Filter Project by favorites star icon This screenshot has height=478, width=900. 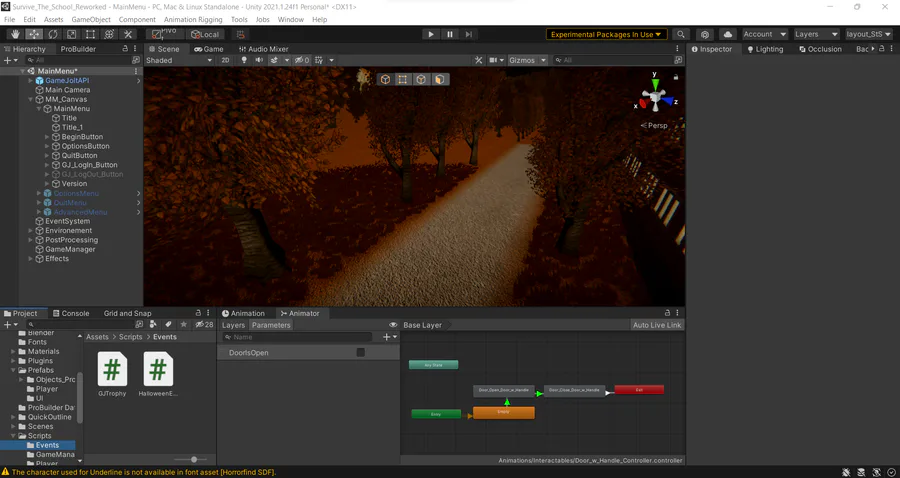pyautogui.click(x=184, y=324)
